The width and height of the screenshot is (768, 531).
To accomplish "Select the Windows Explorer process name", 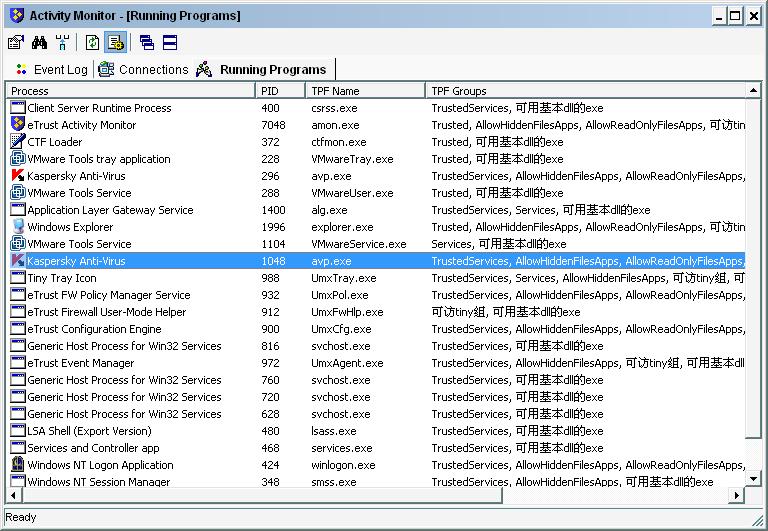I will click(x=70, y=227).
